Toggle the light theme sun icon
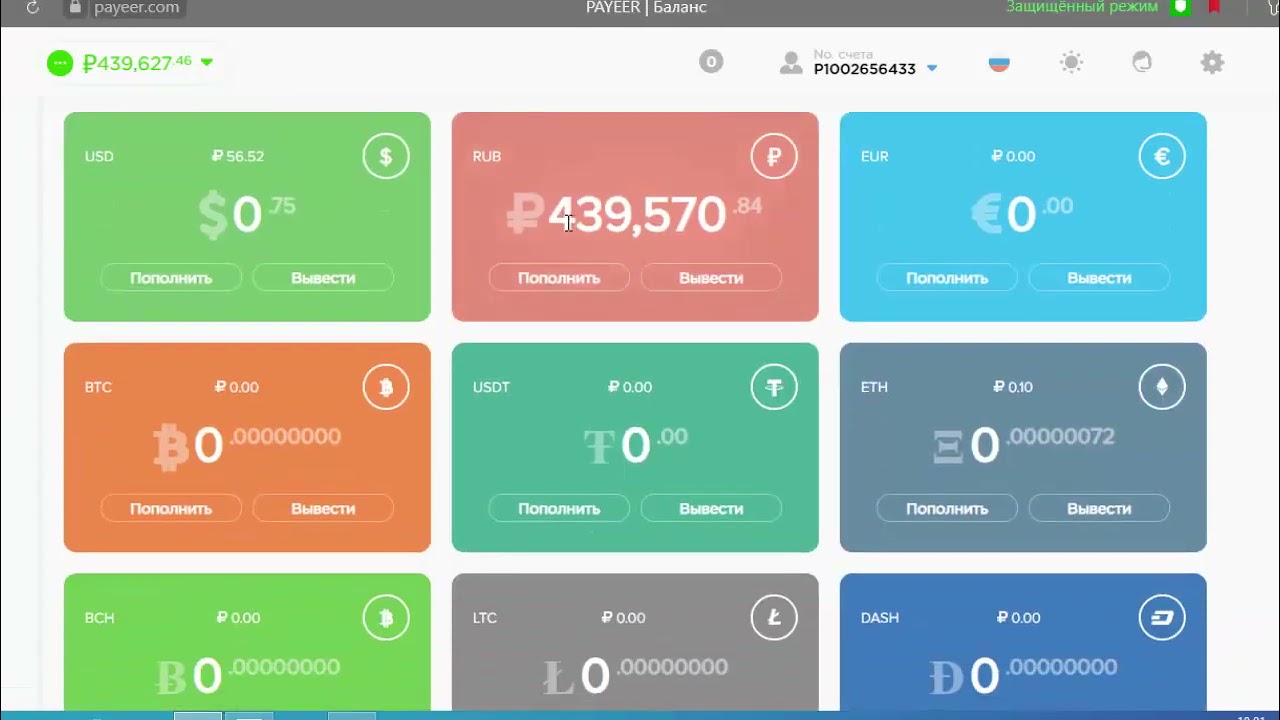The height and width of the screenshot is (720, 1280). coord(1071,62)
